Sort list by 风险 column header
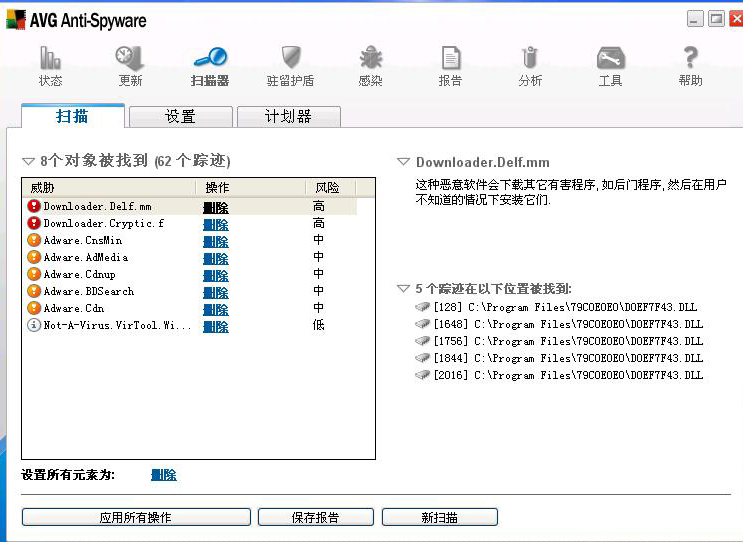This screenshot has width=743, height=542. 330,188
